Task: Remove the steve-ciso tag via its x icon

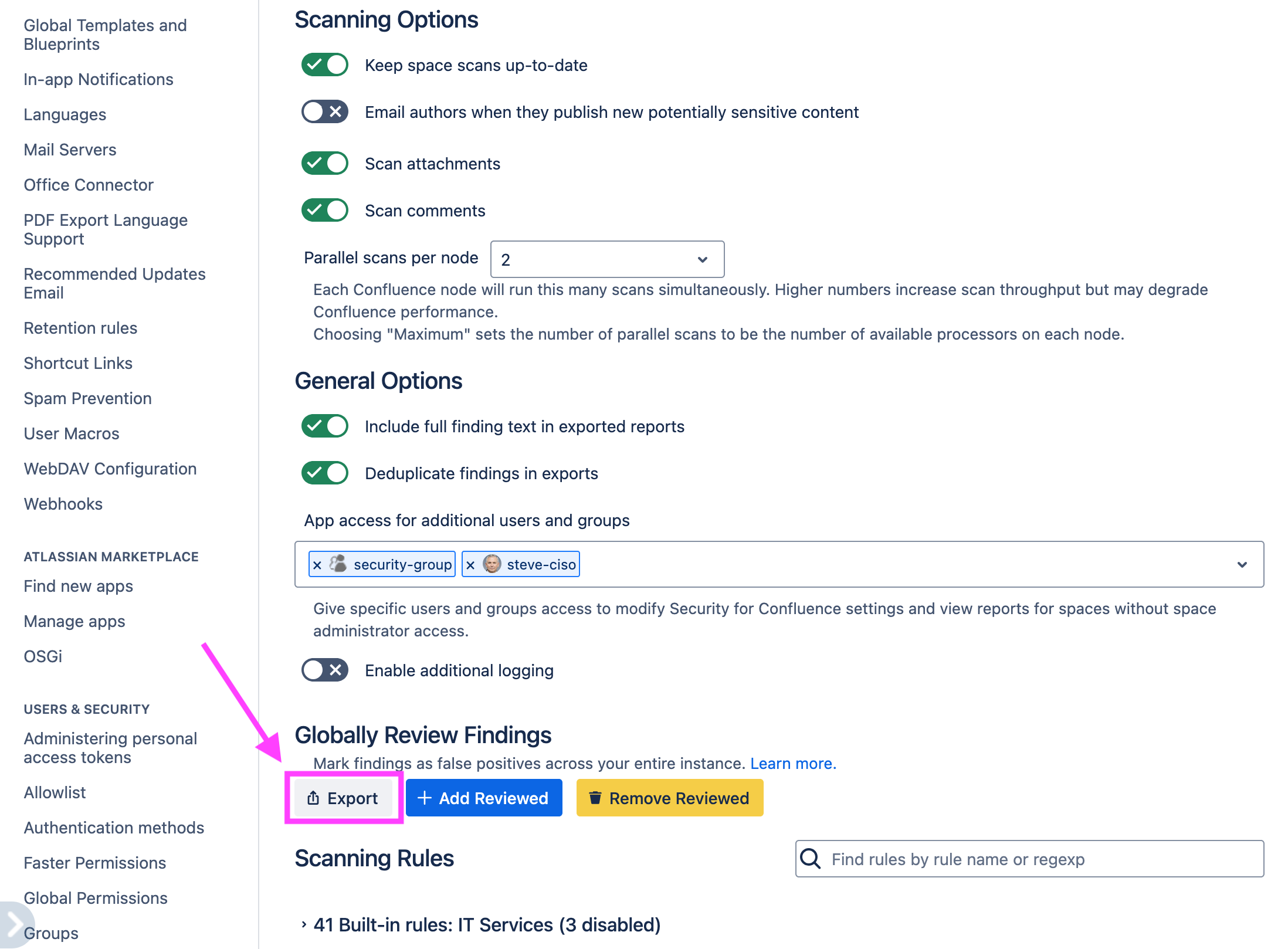Action: [471, 564]
